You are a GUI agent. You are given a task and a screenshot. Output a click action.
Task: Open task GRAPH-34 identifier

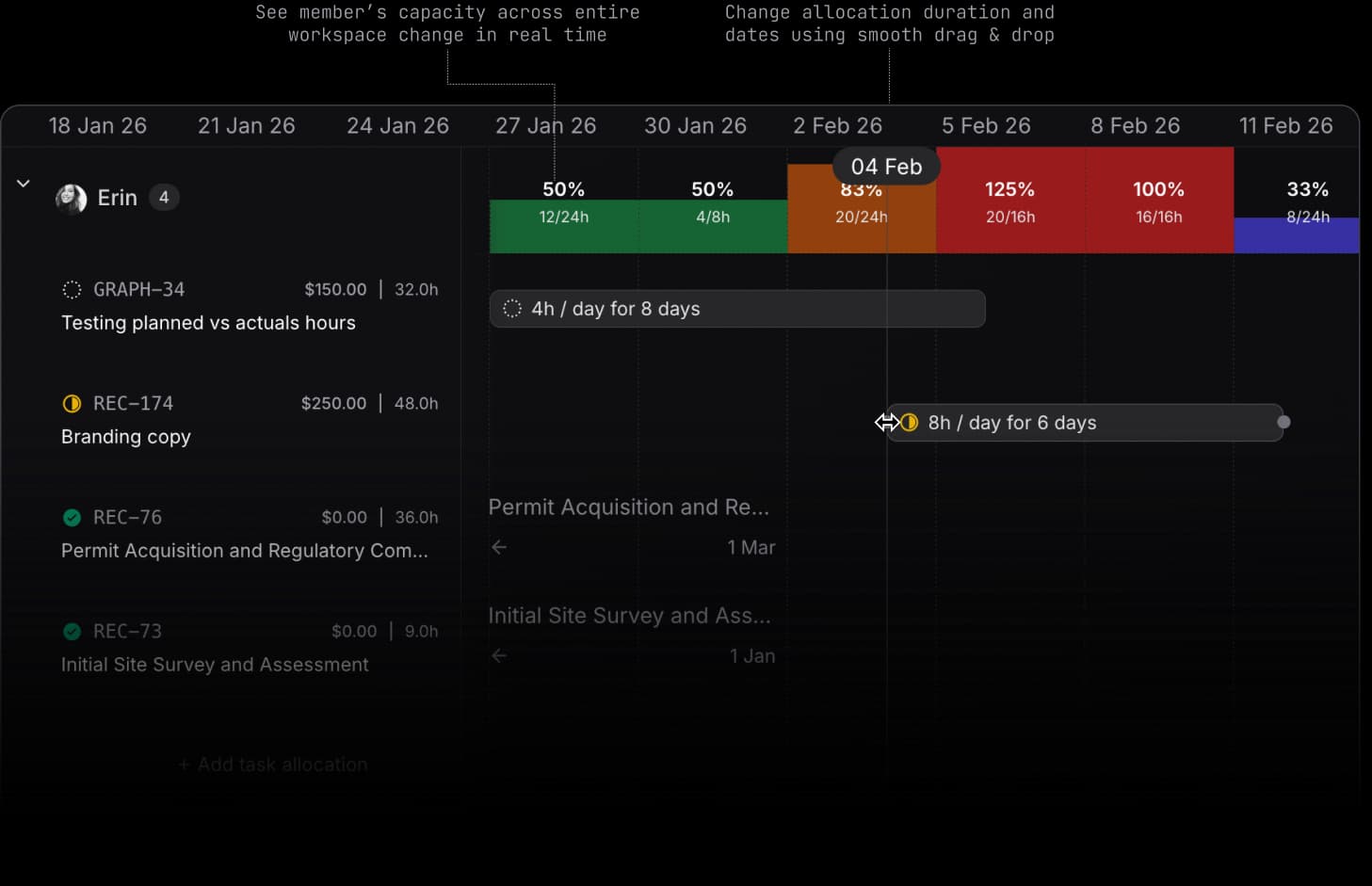[x=139, y=290]
